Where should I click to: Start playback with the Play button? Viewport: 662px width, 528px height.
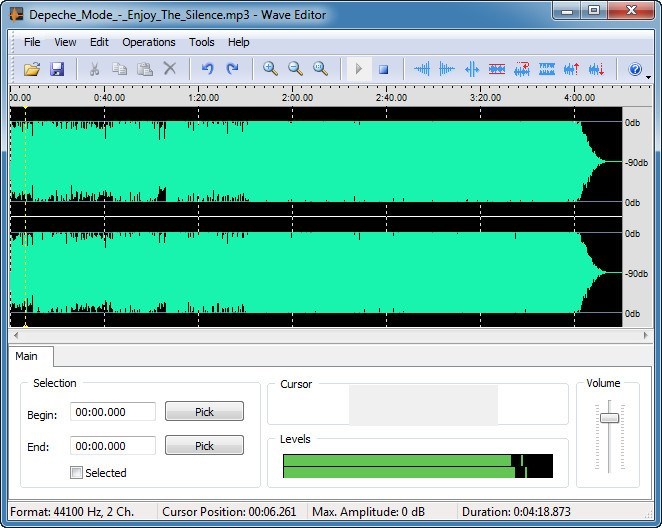click(x=359, y=69)
